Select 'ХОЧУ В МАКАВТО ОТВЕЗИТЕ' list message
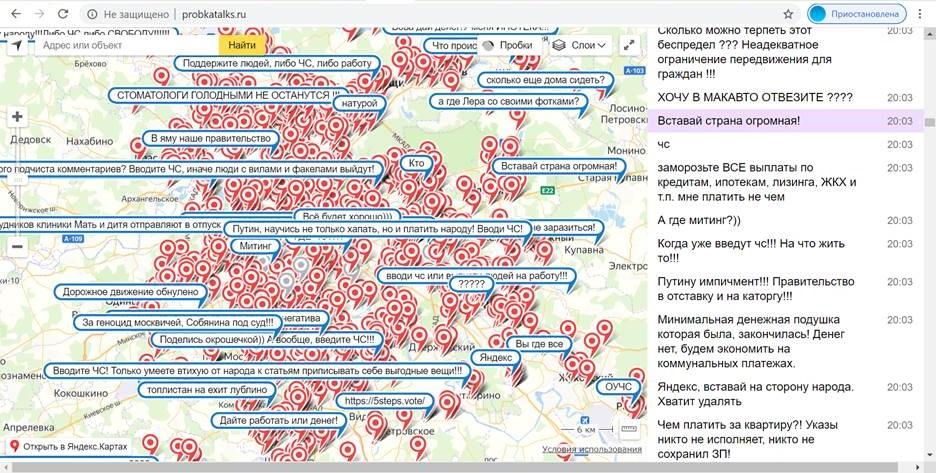Viewport: 936px width, 473px height. [x=786, y=97]
